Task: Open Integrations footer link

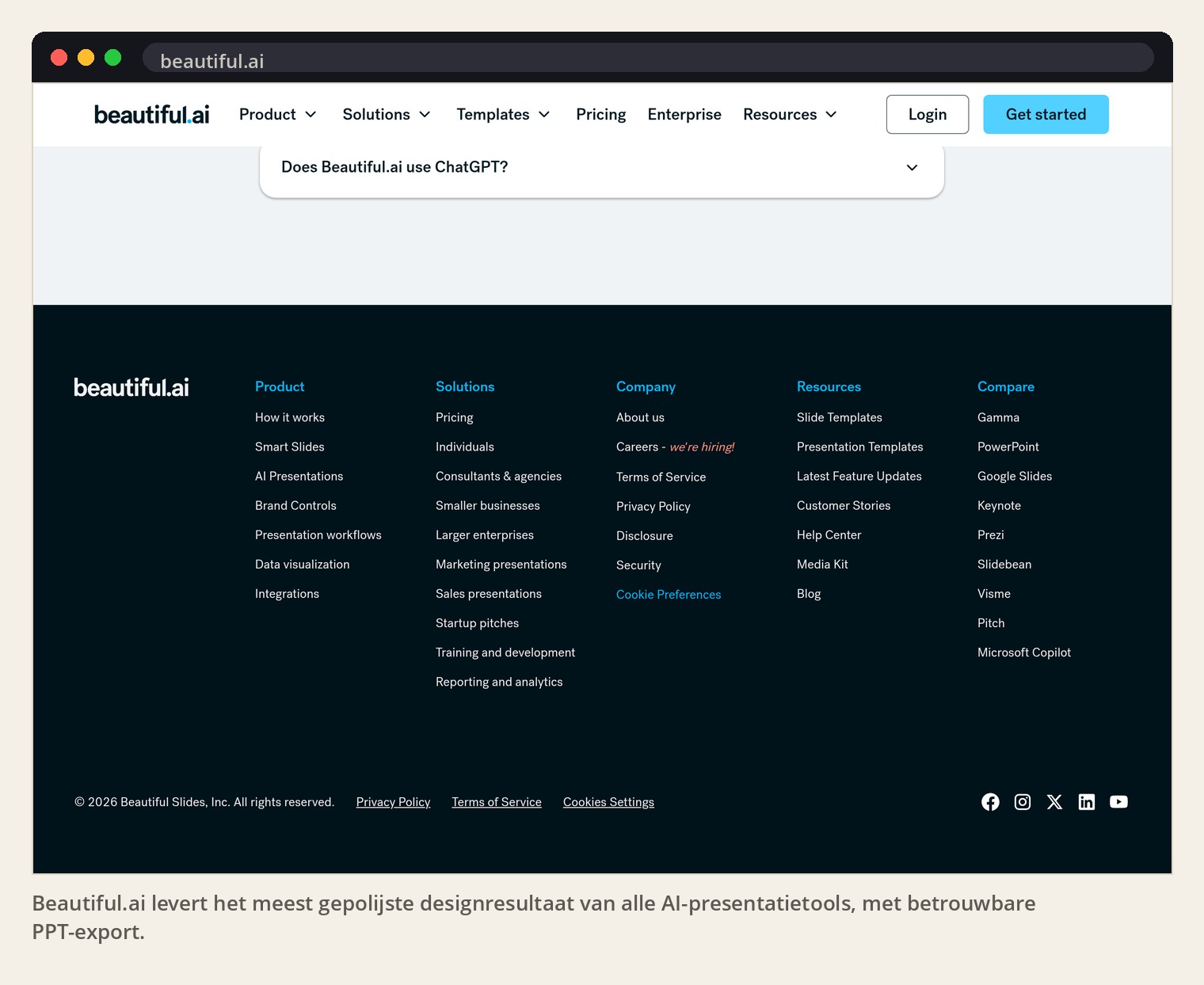Action: point(287,594)
